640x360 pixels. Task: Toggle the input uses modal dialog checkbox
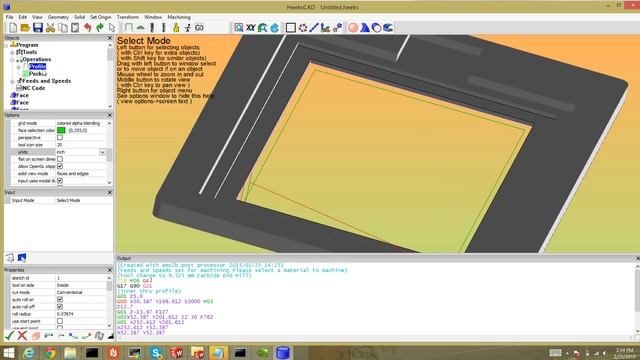point(60,180)
